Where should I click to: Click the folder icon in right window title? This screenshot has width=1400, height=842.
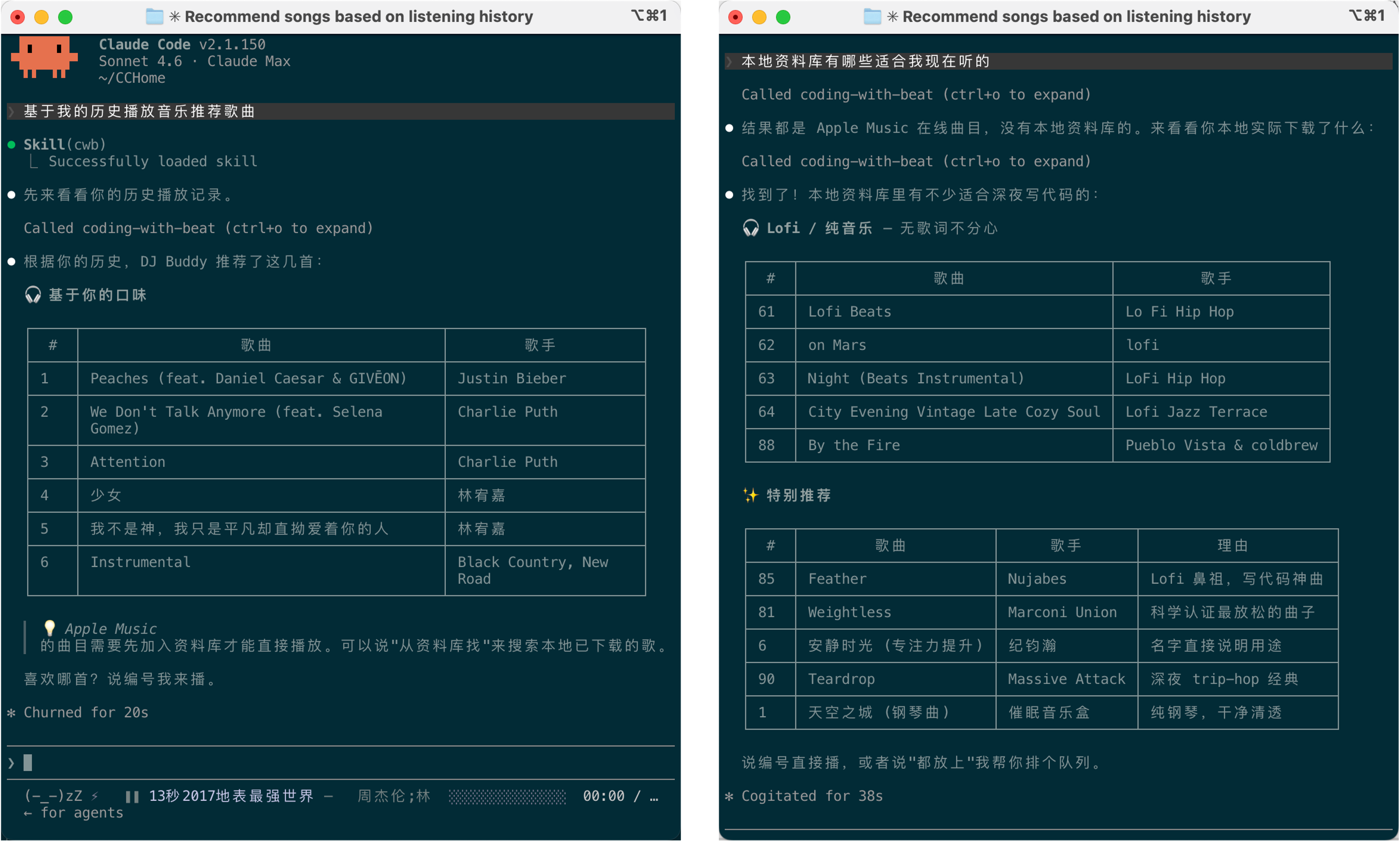coord(872,16)
